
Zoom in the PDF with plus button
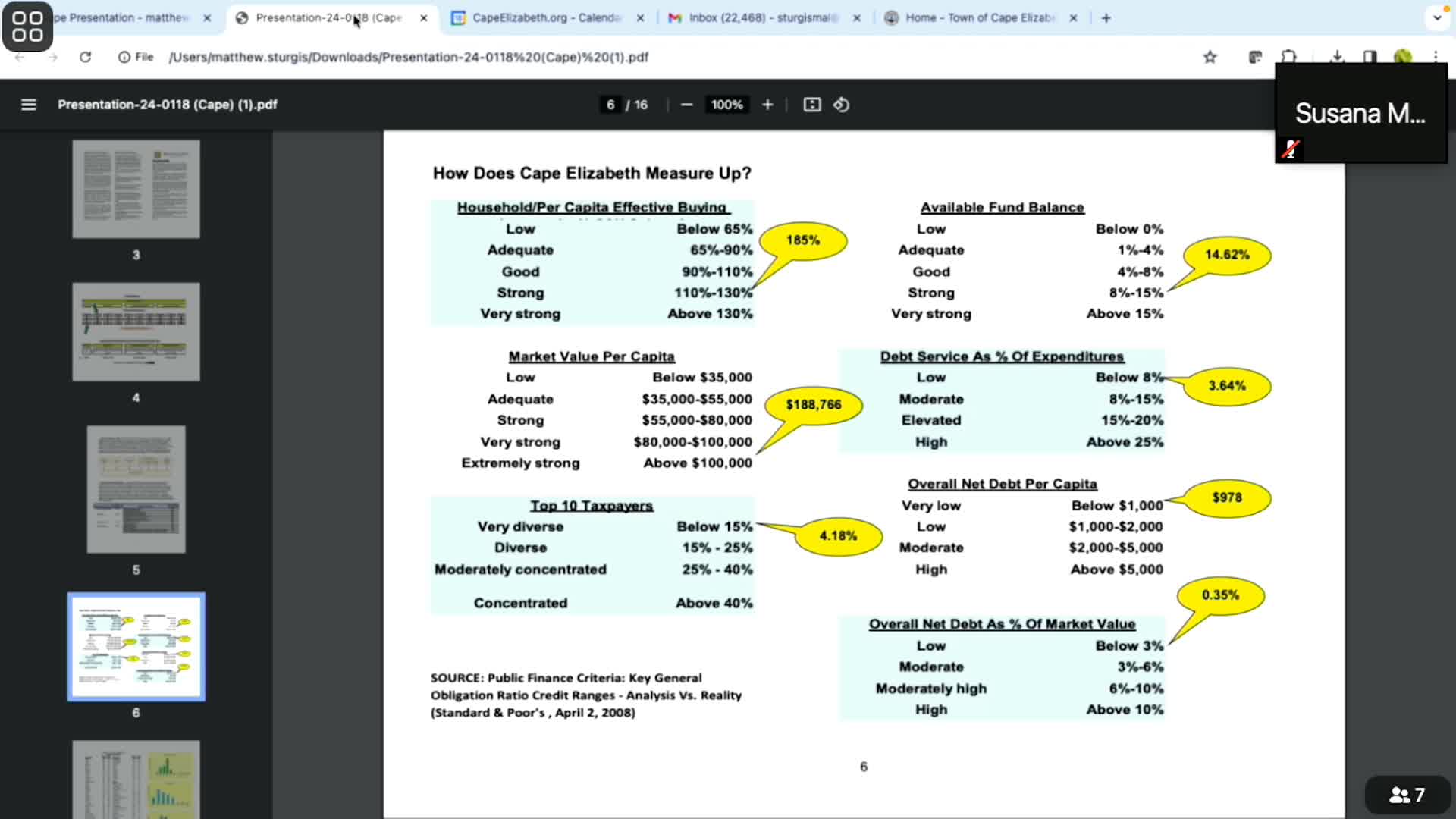click(767, 105)
